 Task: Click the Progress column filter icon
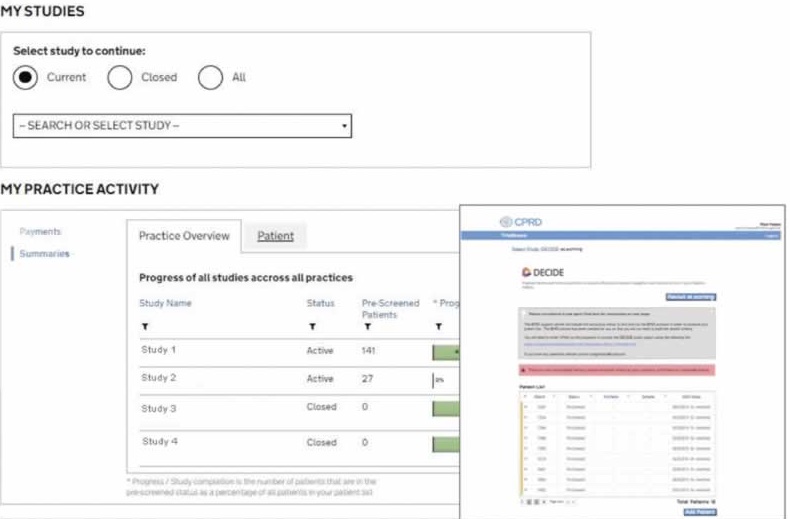coord(437,327)
